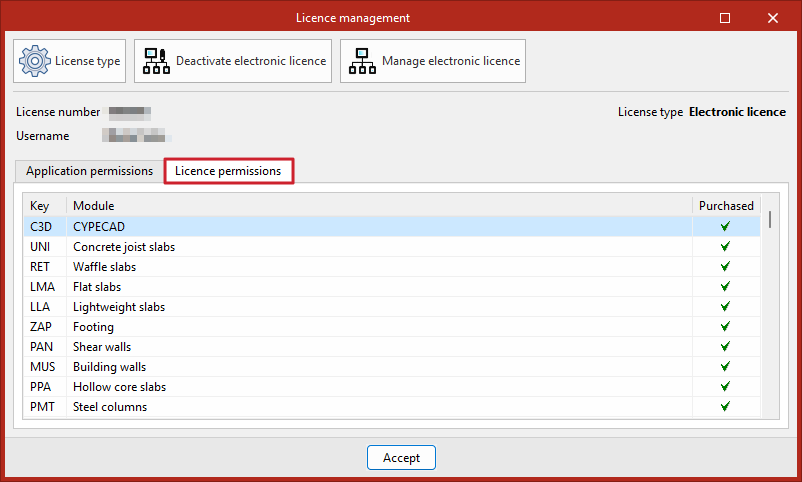Confirm with the Accept button

coord(401,457)
